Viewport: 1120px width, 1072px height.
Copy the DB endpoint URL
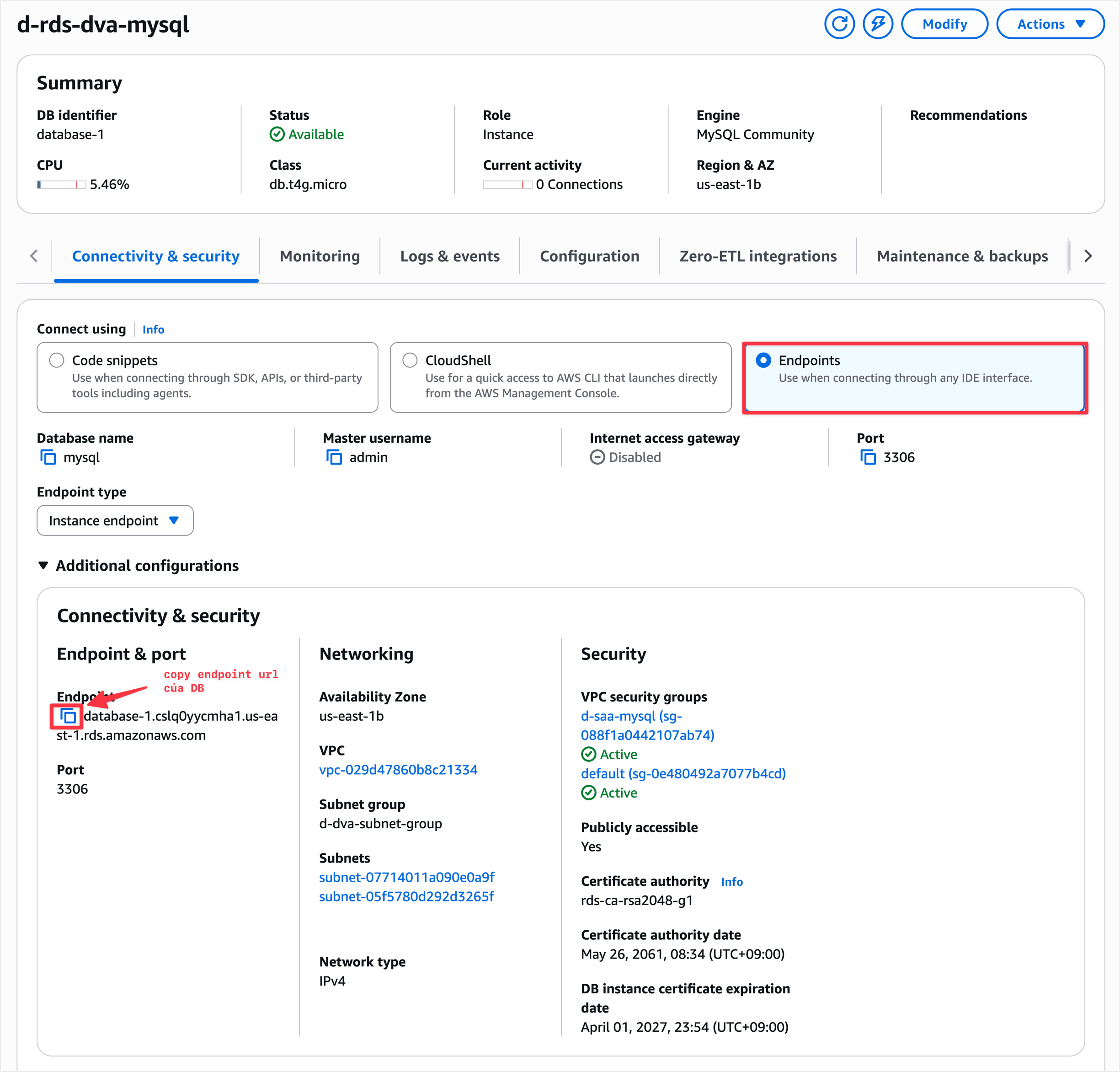coord(68,716)
